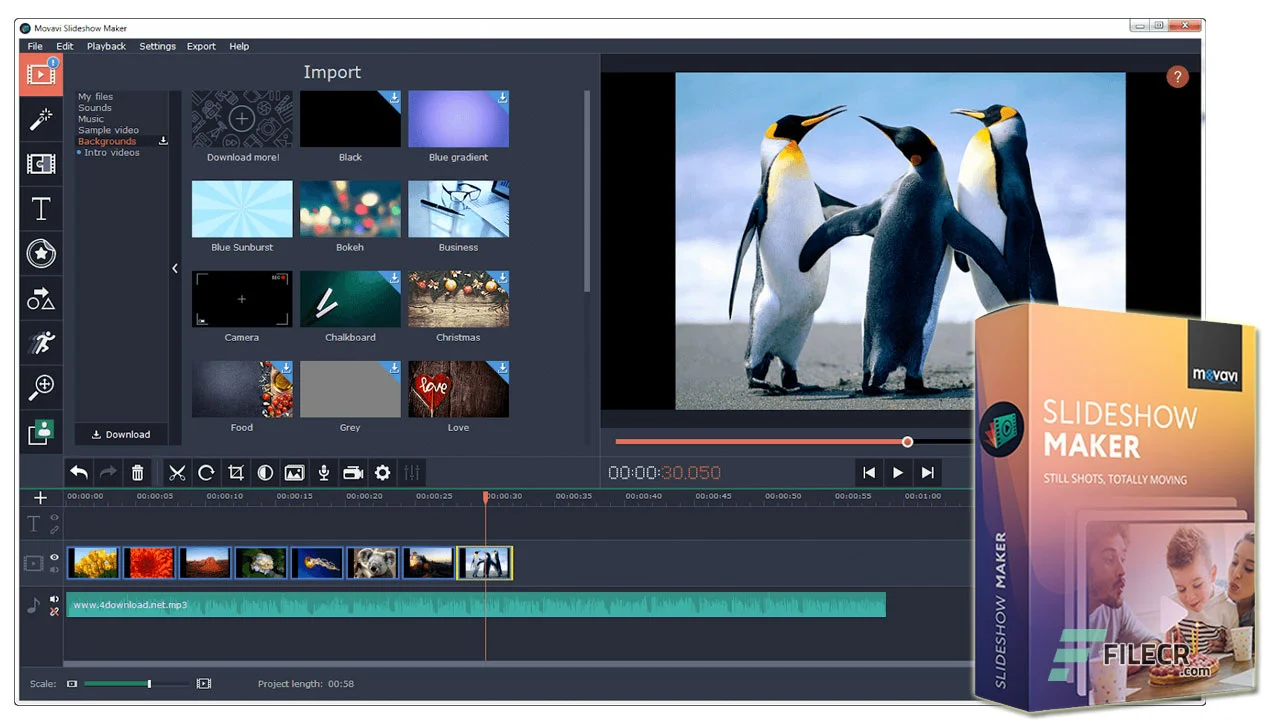Click the playhead marker on timeline ruler

click(x=486, y=496)
